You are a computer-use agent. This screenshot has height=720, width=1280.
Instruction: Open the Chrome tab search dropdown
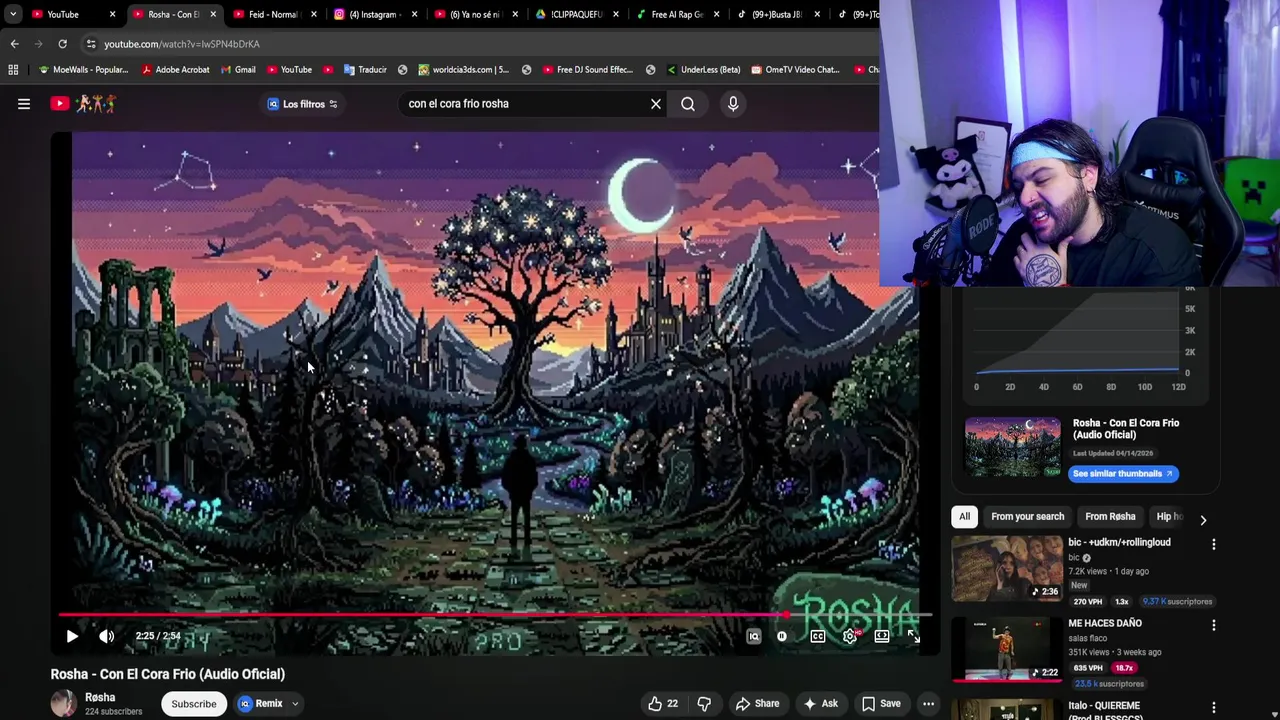point(13,14)
